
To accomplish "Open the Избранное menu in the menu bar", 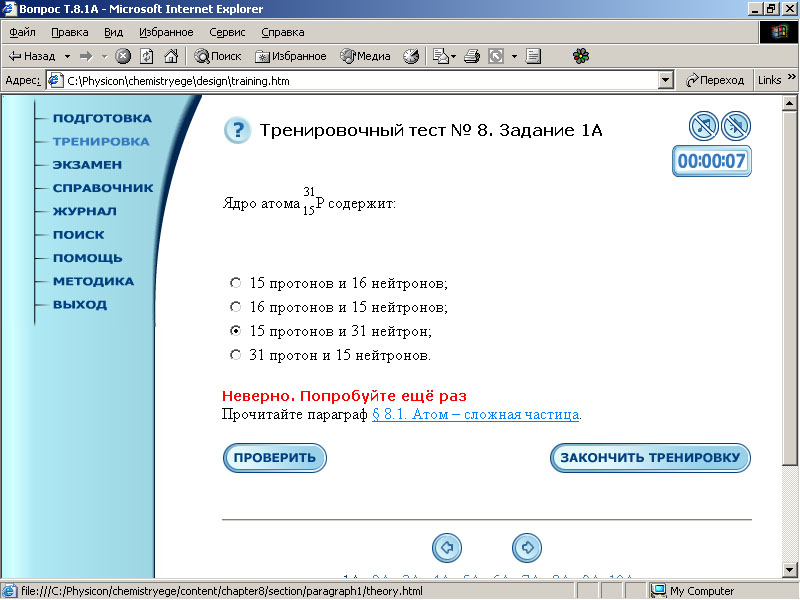I will click(166, 32).
